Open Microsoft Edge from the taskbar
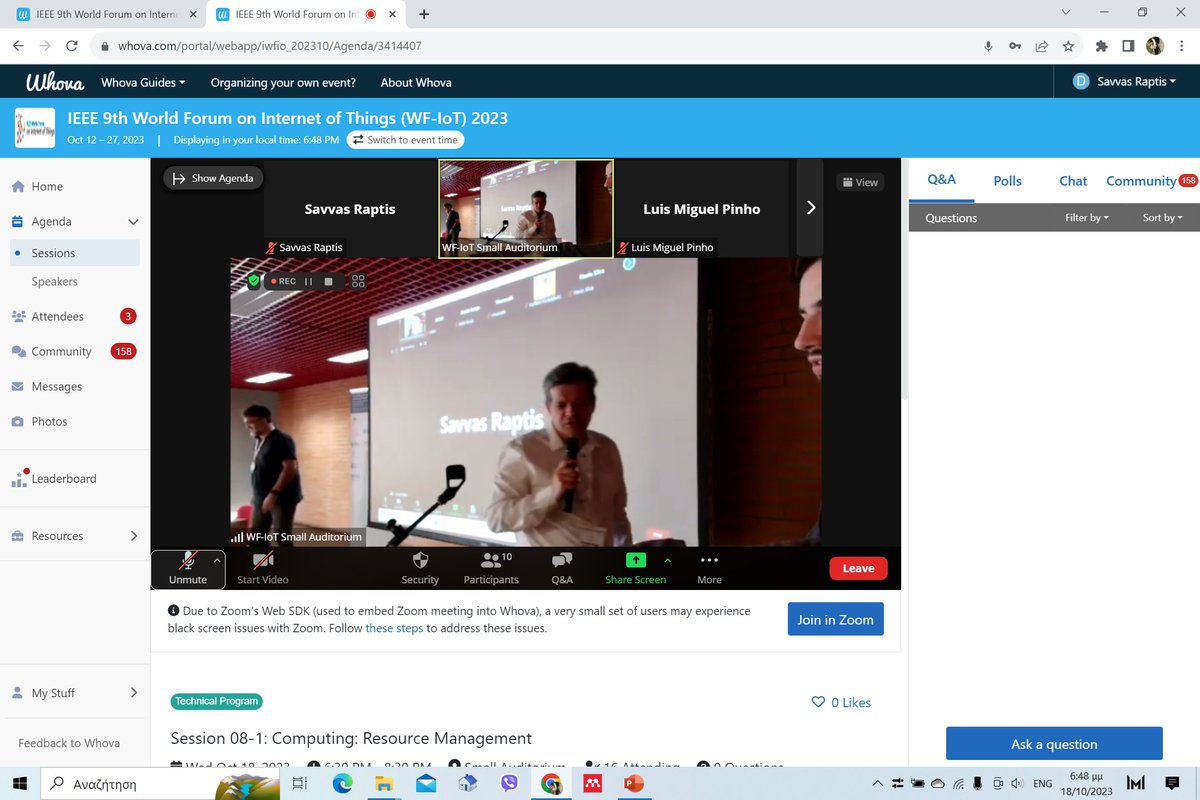Image resolution: width=1200 pixels, height=800 pixels. click(x=343, y=784)
